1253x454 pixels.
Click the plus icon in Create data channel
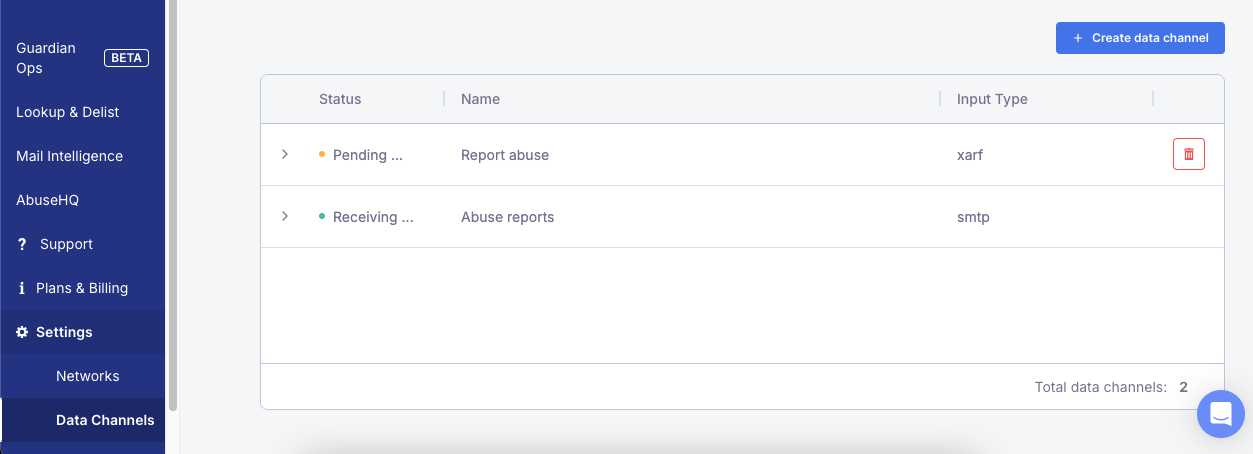coord(1077,38)
